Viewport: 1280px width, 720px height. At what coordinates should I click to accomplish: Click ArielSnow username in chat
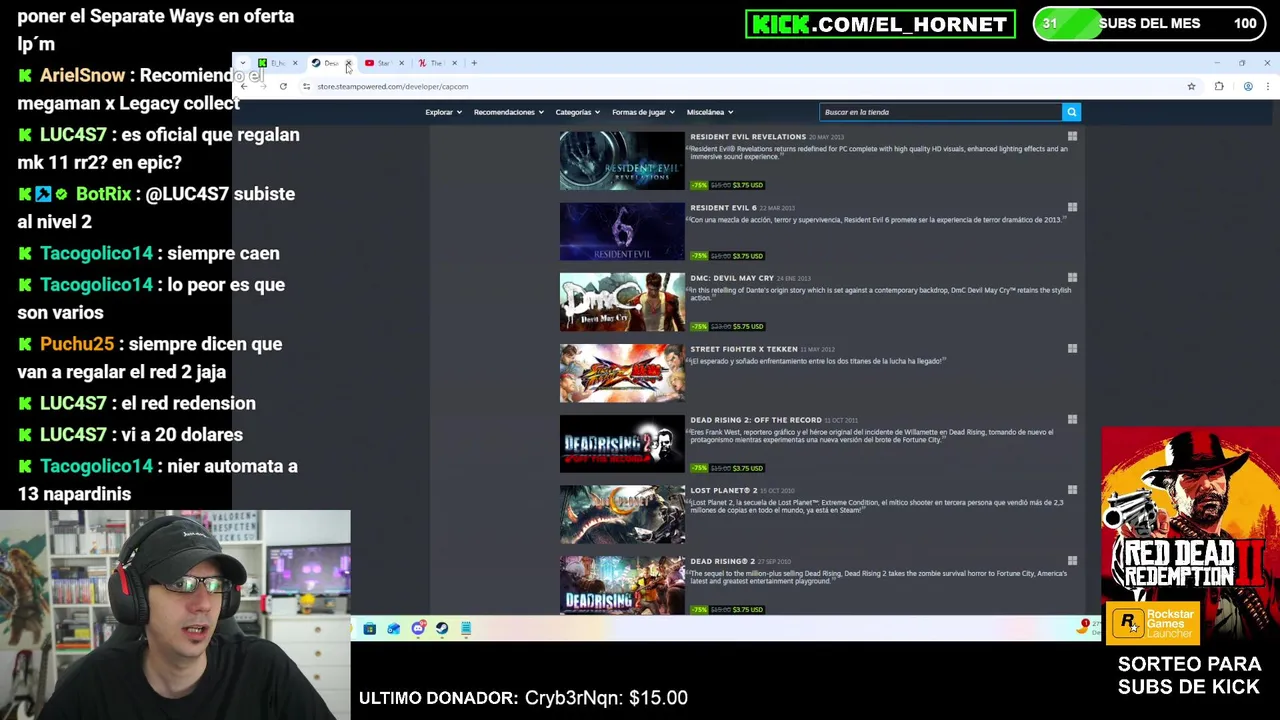click(x=82, y=75)
